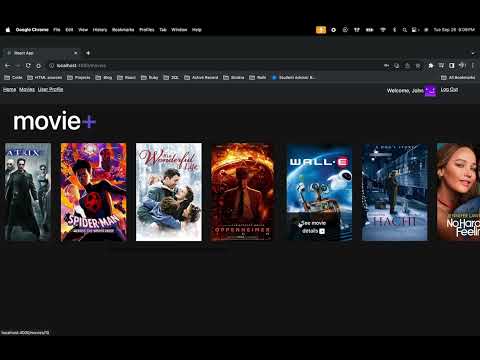
Task: Click the browser home icon
Action: click(38, 66)
